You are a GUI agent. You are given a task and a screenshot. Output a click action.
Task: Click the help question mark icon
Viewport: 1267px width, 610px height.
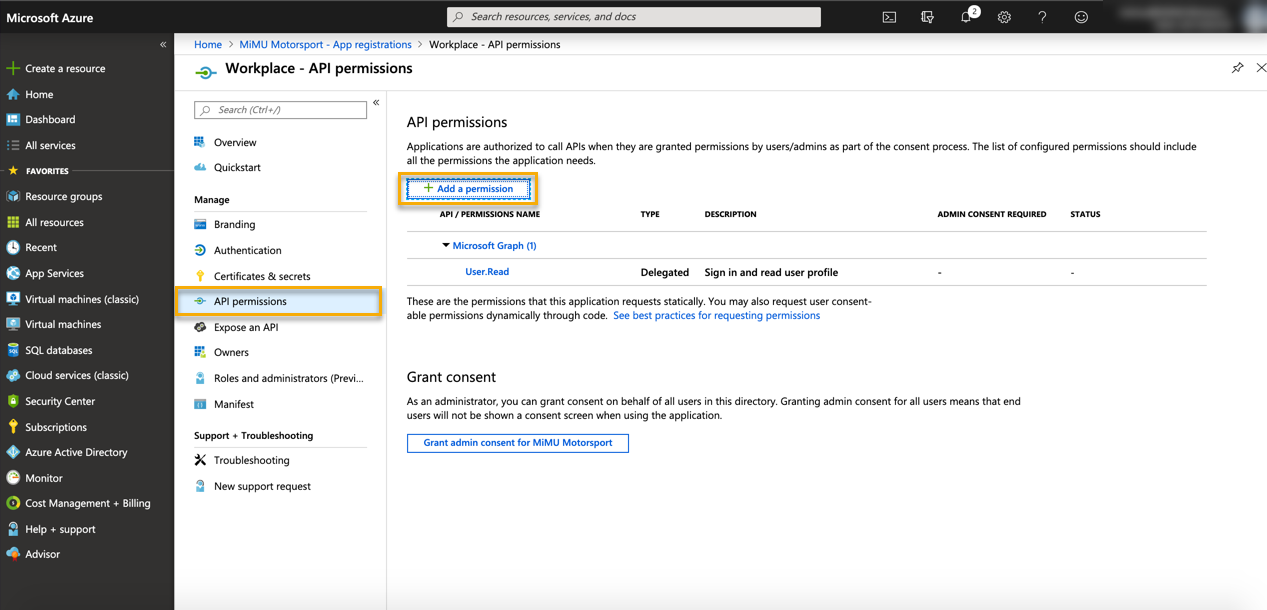coord(1042,17)
